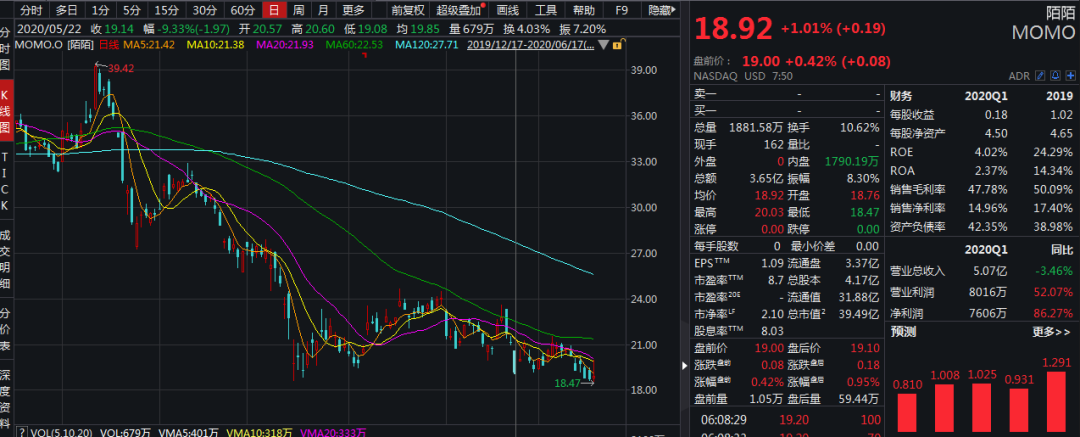Image resolution: width=1080 pixels, height=437 pixels.
Task: Open the K线图 sidebar tab
Action: (x=6, y=112)
